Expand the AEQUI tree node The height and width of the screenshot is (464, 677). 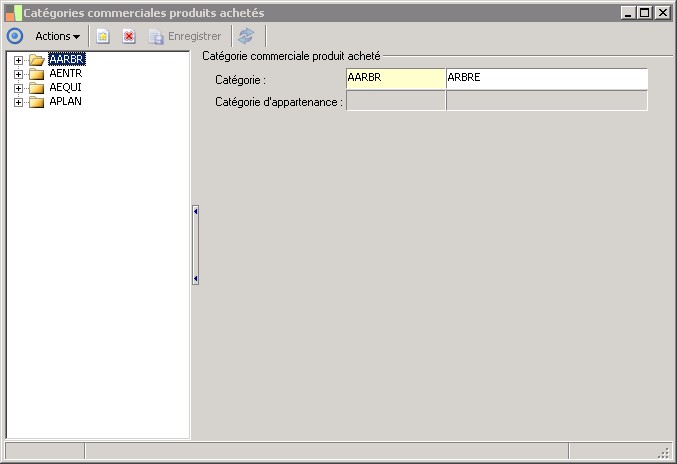point(18,88)
